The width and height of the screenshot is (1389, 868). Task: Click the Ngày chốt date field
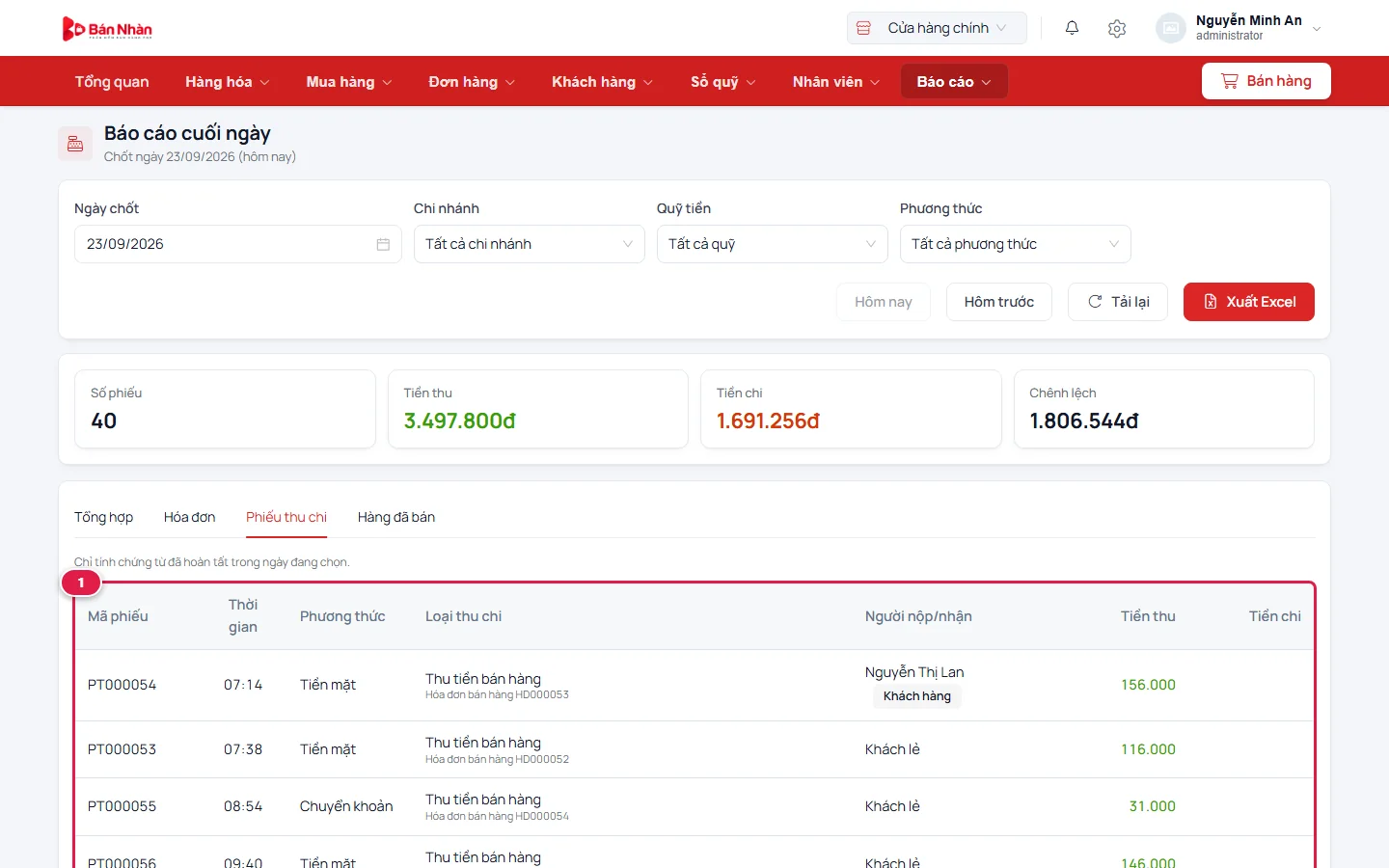238,244
